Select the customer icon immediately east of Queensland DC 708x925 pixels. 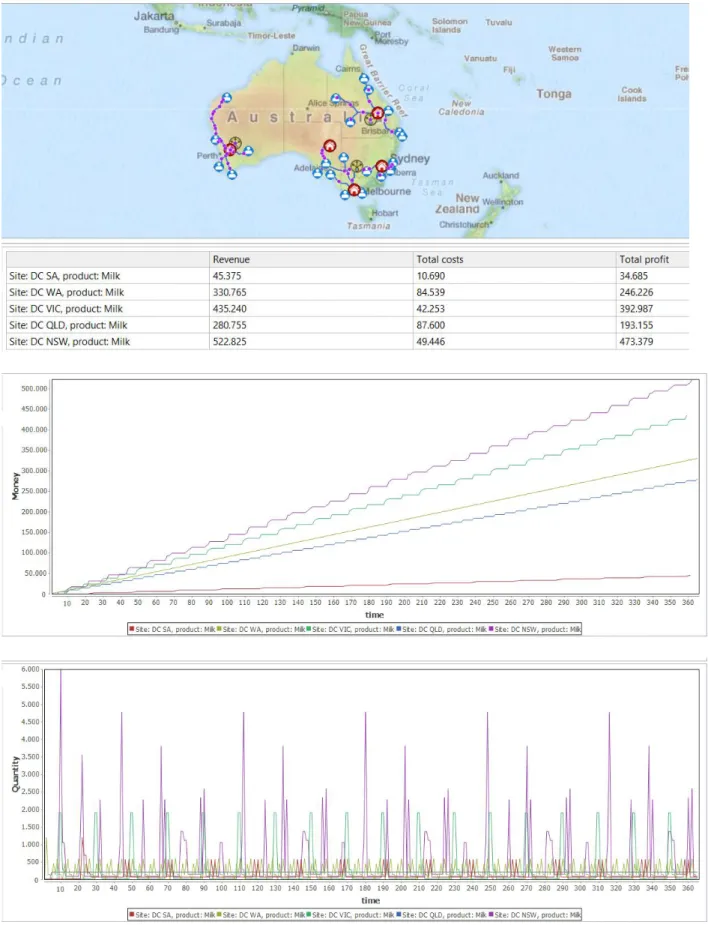point(389,110)
